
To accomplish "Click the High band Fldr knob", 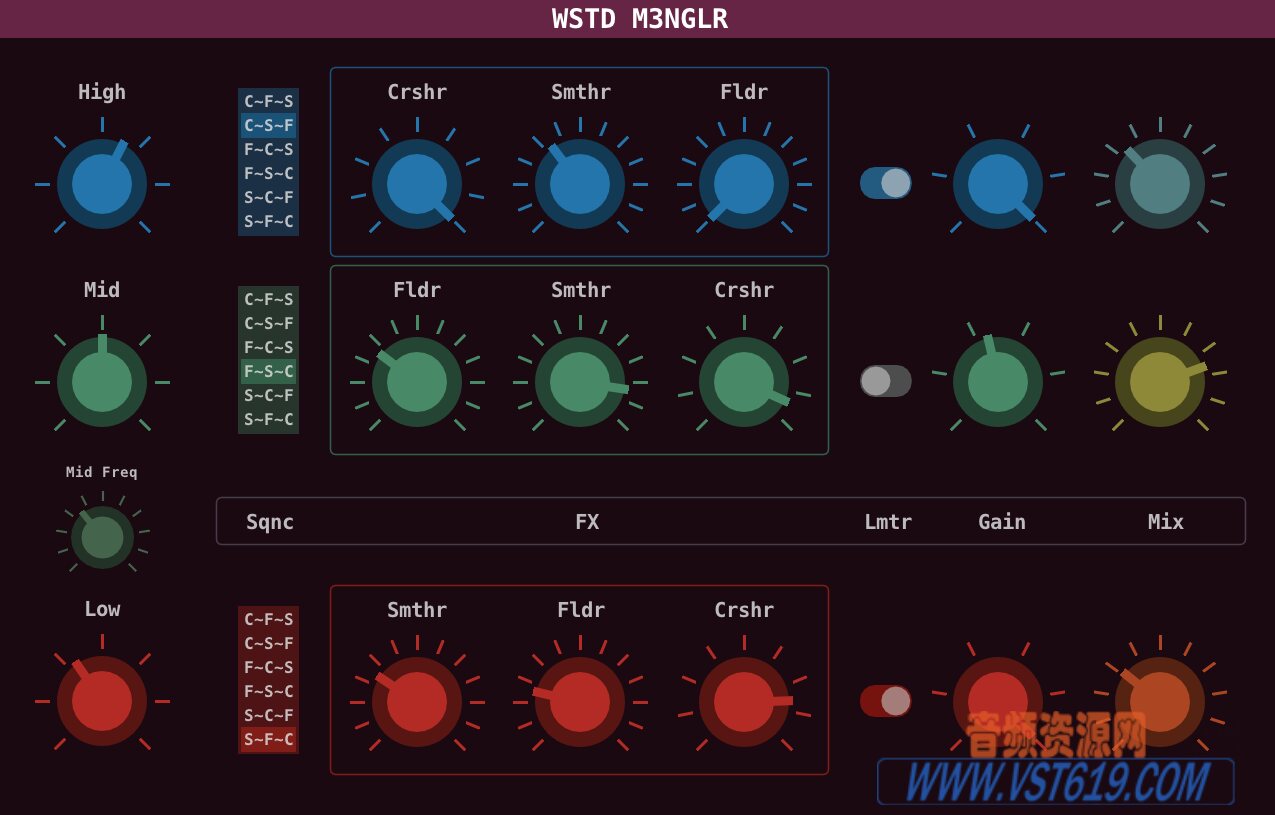I will pyautogui.click(x=744, y=183).
